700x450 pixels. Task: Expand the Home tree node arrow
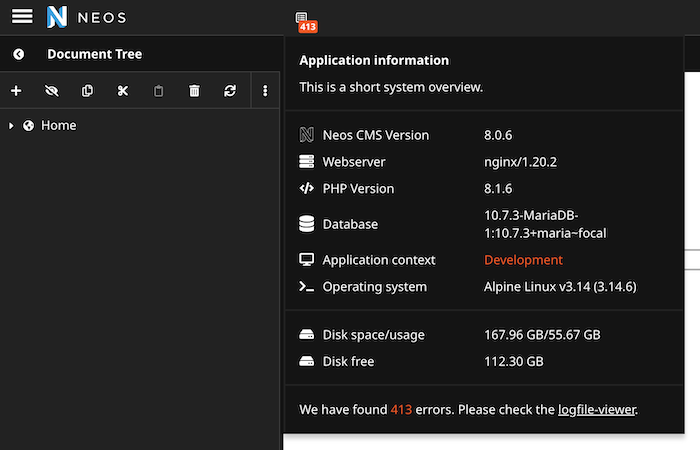[x=11, y=126]
